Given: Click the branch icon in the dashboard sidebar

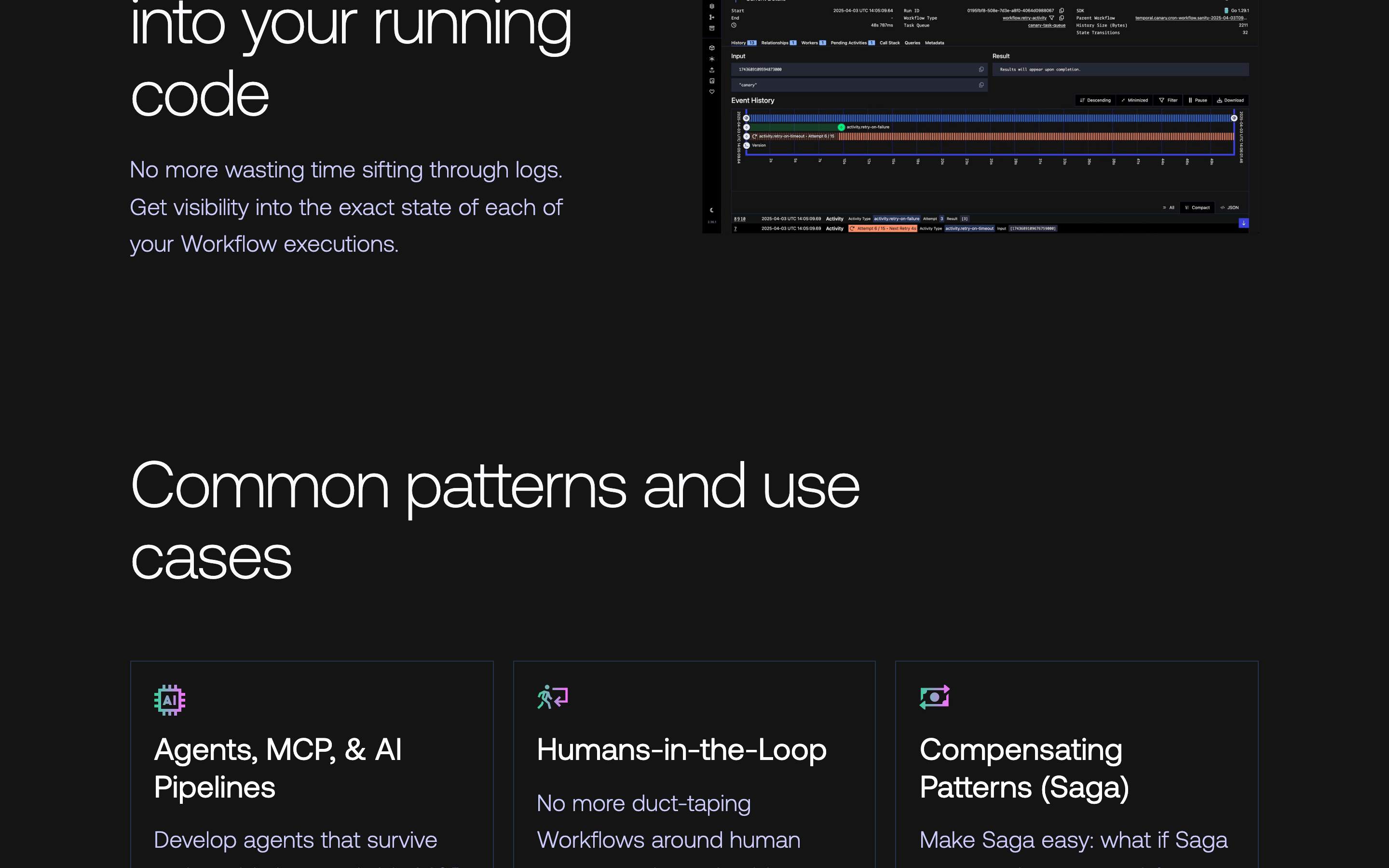Looking at the screenshot, I should point(712,17).
